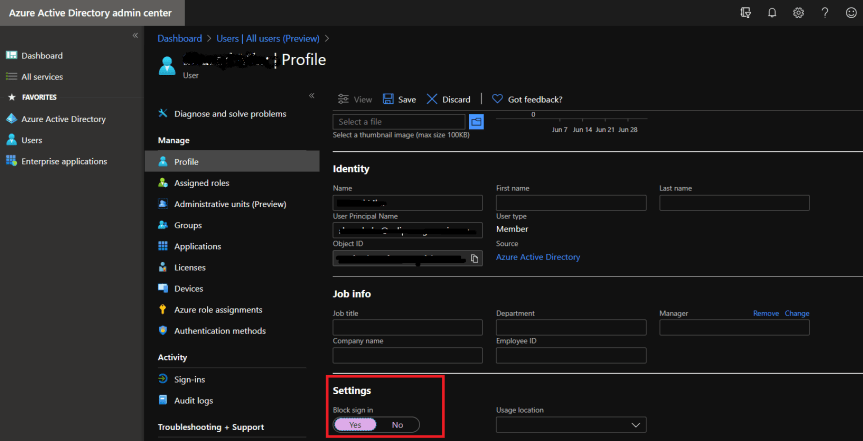Open the settings gear in top bar
Viewport: 863px width, 441px height.
click(x=798, y=12)
